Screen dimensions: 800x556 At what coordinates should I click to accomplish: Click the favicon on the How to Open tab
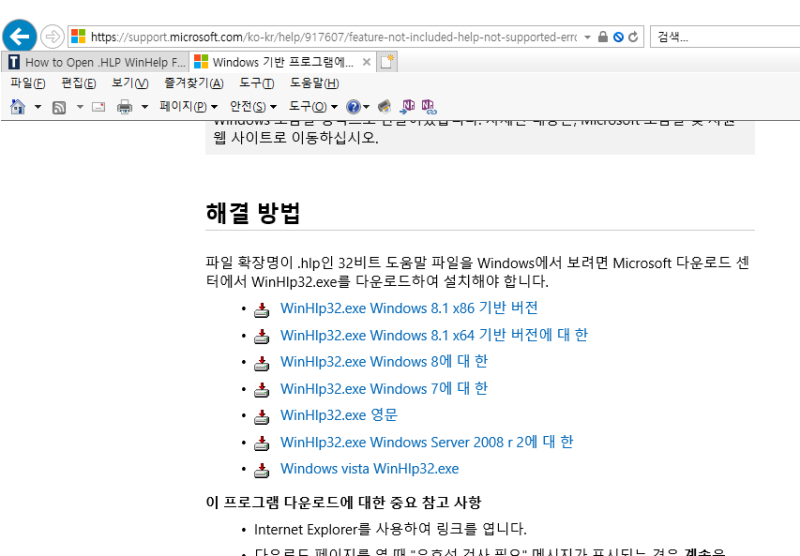(x=14, y=62)
